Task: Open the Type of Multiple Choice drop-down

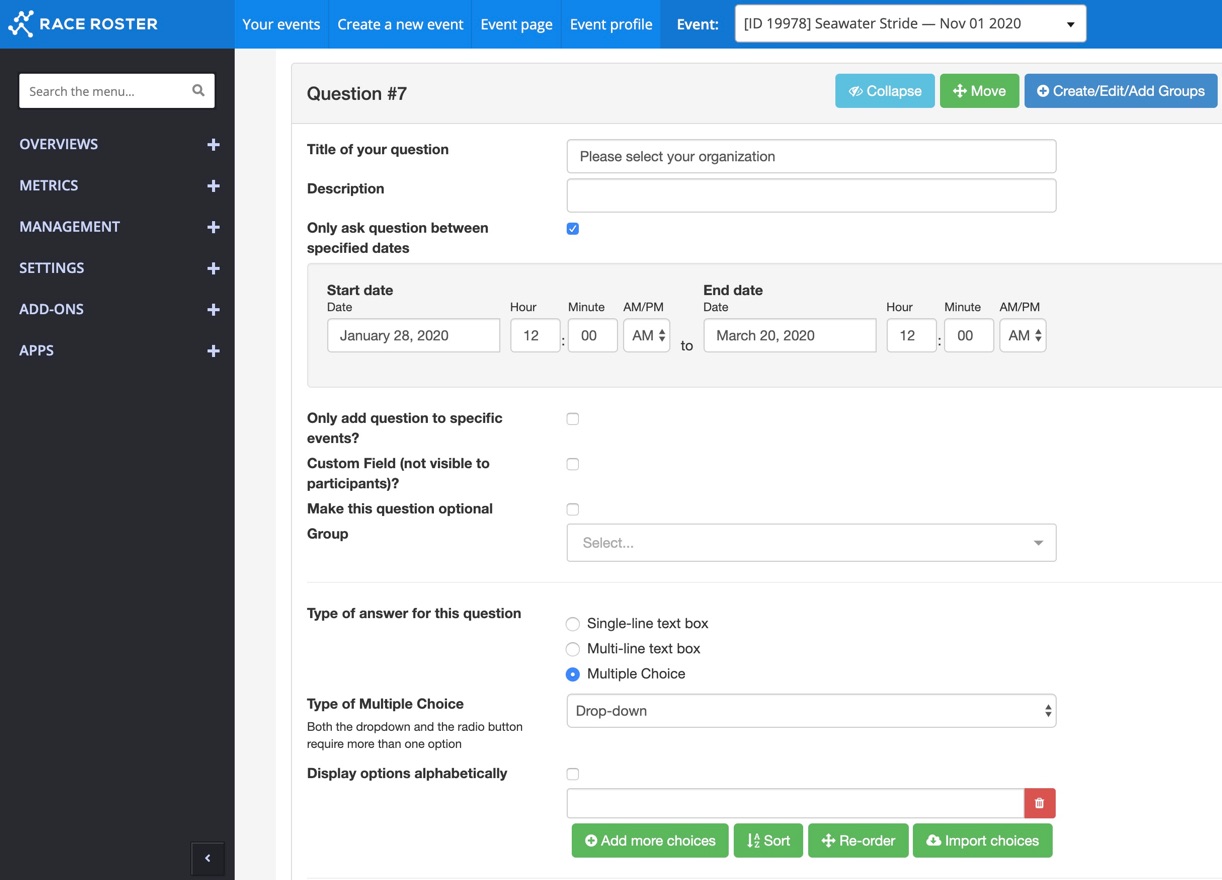Action: pos(810,711)
